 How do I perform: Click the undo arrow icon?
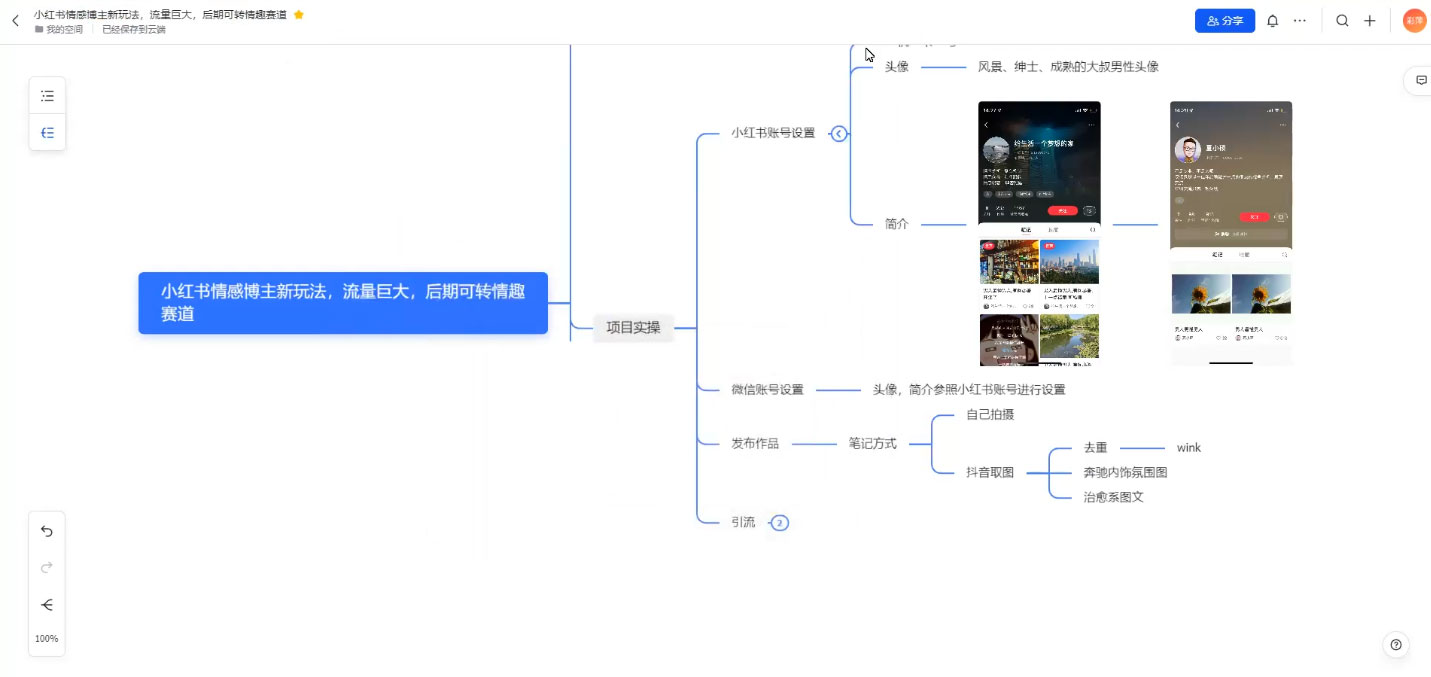46,531
